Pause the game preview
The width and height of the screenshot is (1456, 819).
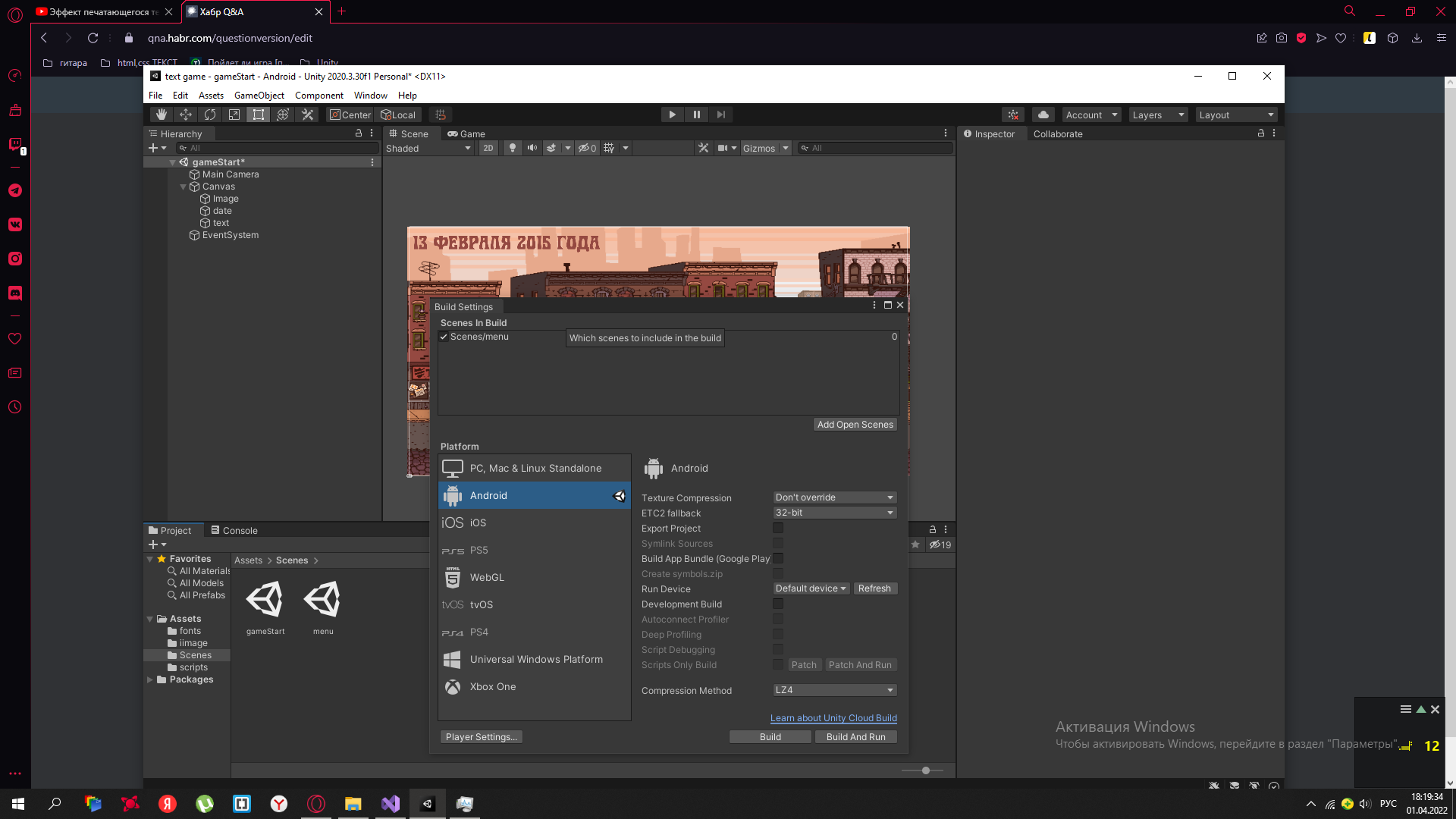coord(696,115)
